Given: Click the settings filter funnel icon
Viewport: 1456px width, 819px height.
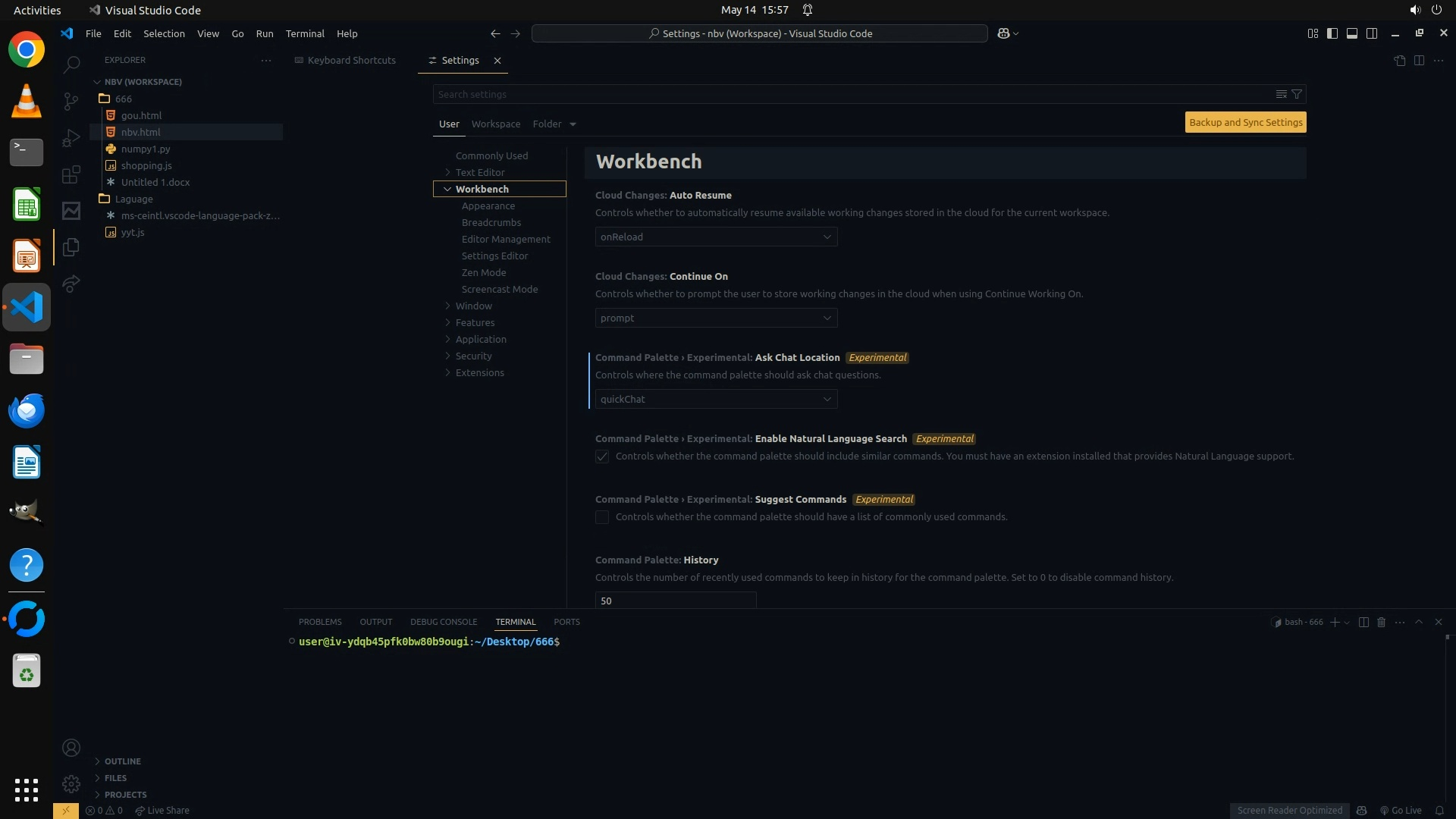Looking at the screenshot, I should [x=1297, y=94].
